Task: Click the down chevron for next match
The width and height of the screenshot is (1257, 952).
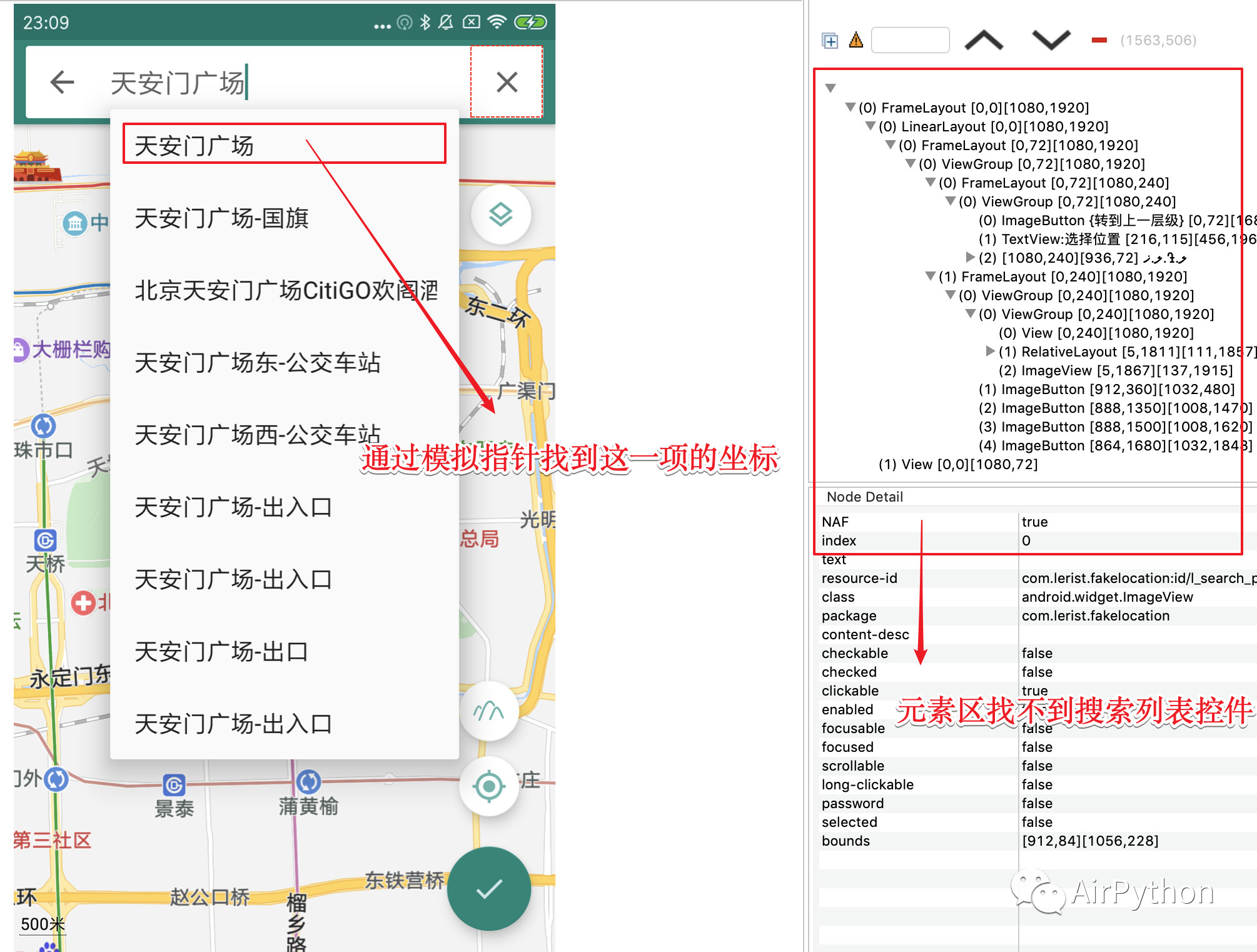Action: pyautogui.click(x=1051, y=40)
